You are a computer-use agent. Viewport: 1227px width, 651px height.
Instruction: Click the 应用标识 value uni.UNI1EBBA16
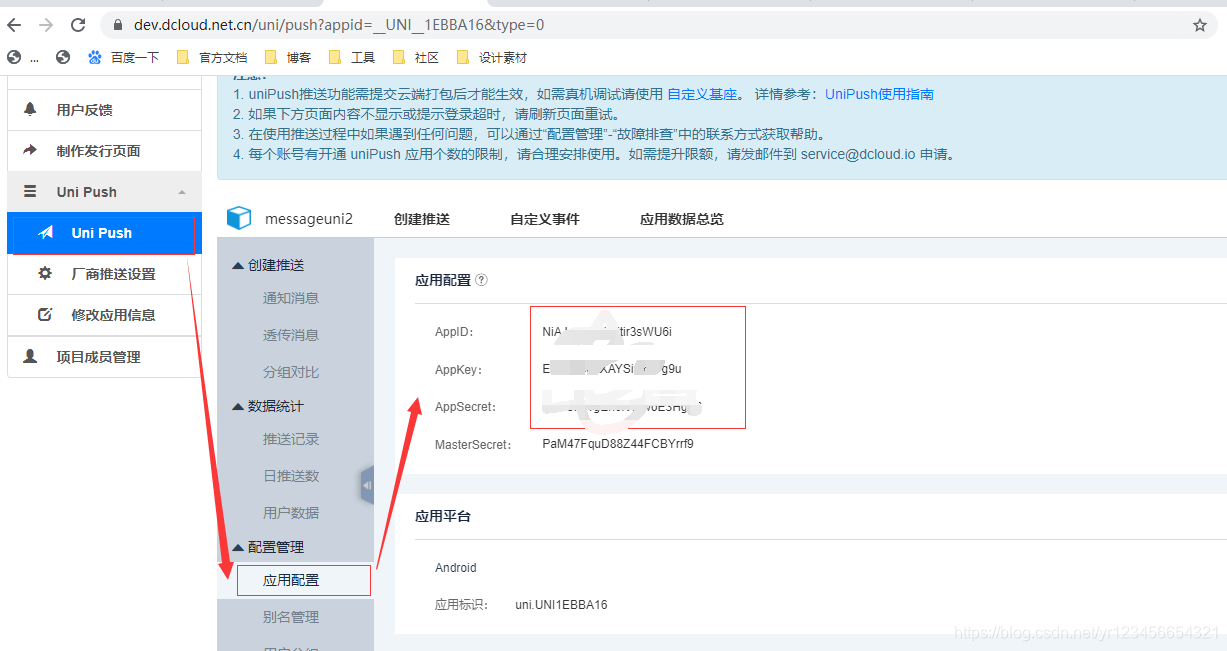561,605
